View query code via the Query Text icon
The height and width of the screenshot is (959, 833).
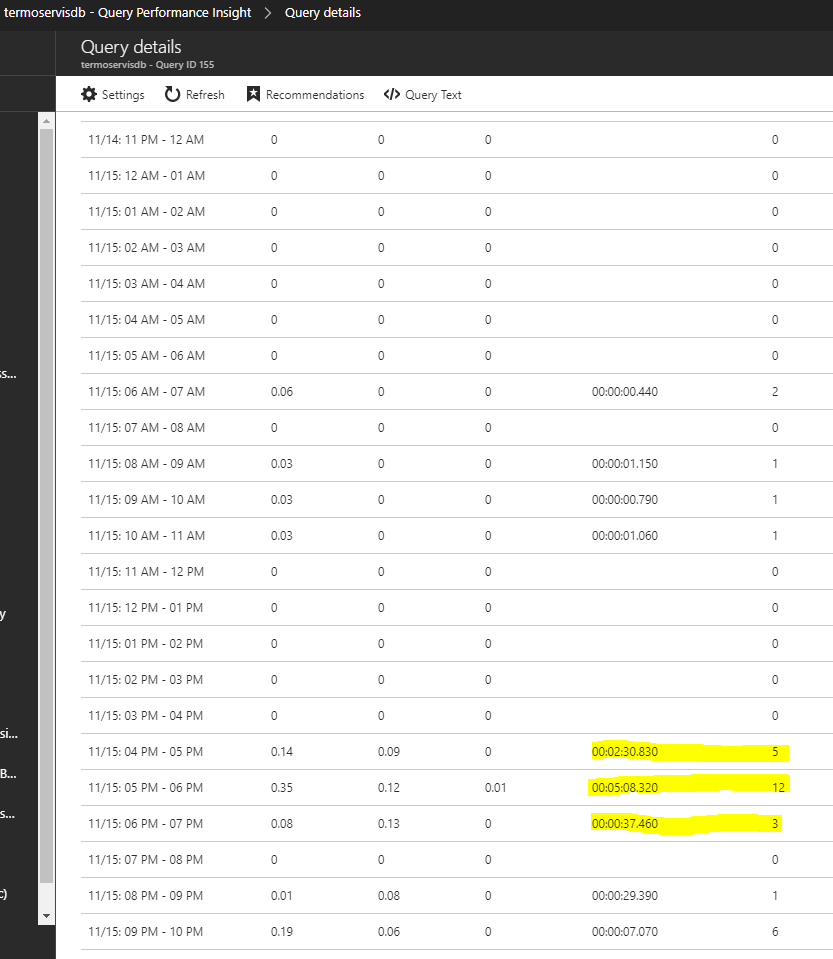(391, 94)
